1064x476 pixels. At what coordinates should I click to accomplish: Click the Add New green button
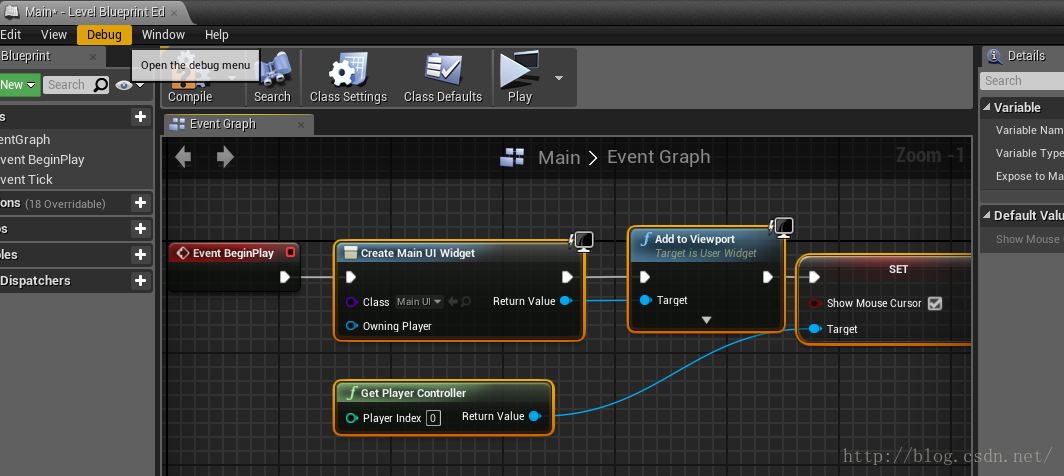pyautogui.click(x=19, y=85)
